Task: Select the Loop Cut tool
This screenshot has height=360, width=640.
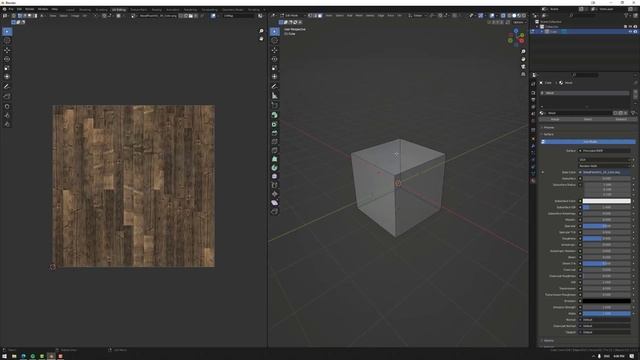Action: pos(275,142)
